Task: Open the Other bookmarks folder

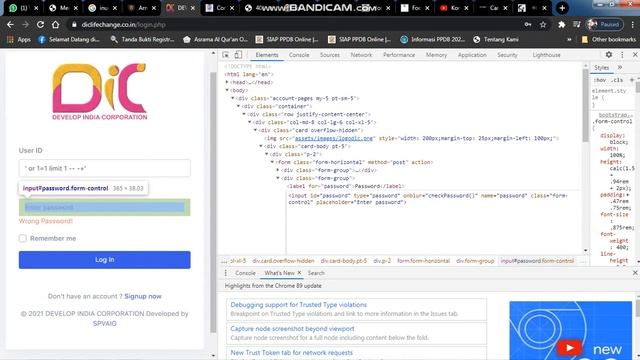Action: pos(609,40)
